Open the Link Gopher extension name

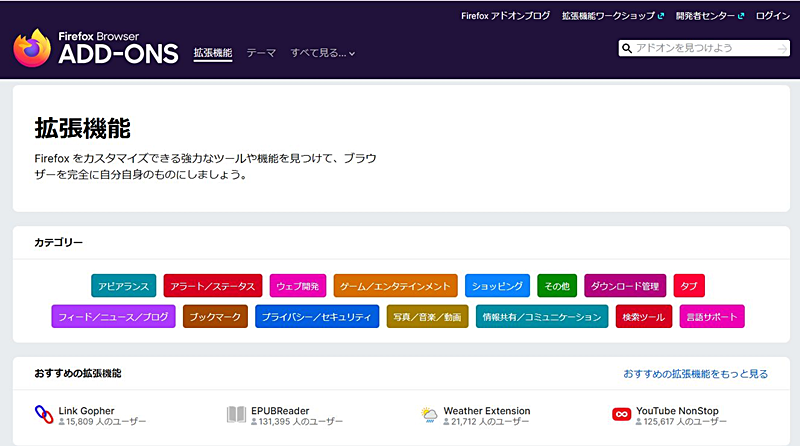(x=86, y=411)
